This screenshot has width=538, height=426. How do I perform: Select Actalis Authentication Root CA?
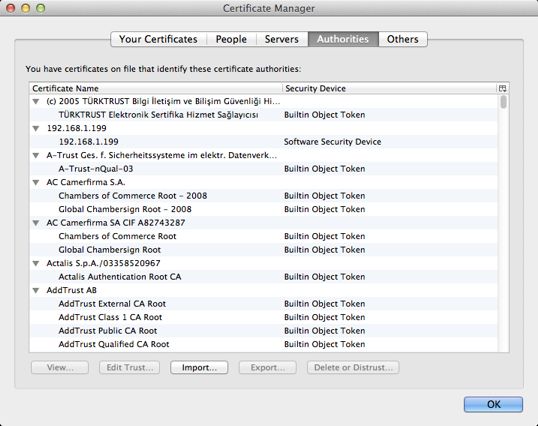click(264, 277)
